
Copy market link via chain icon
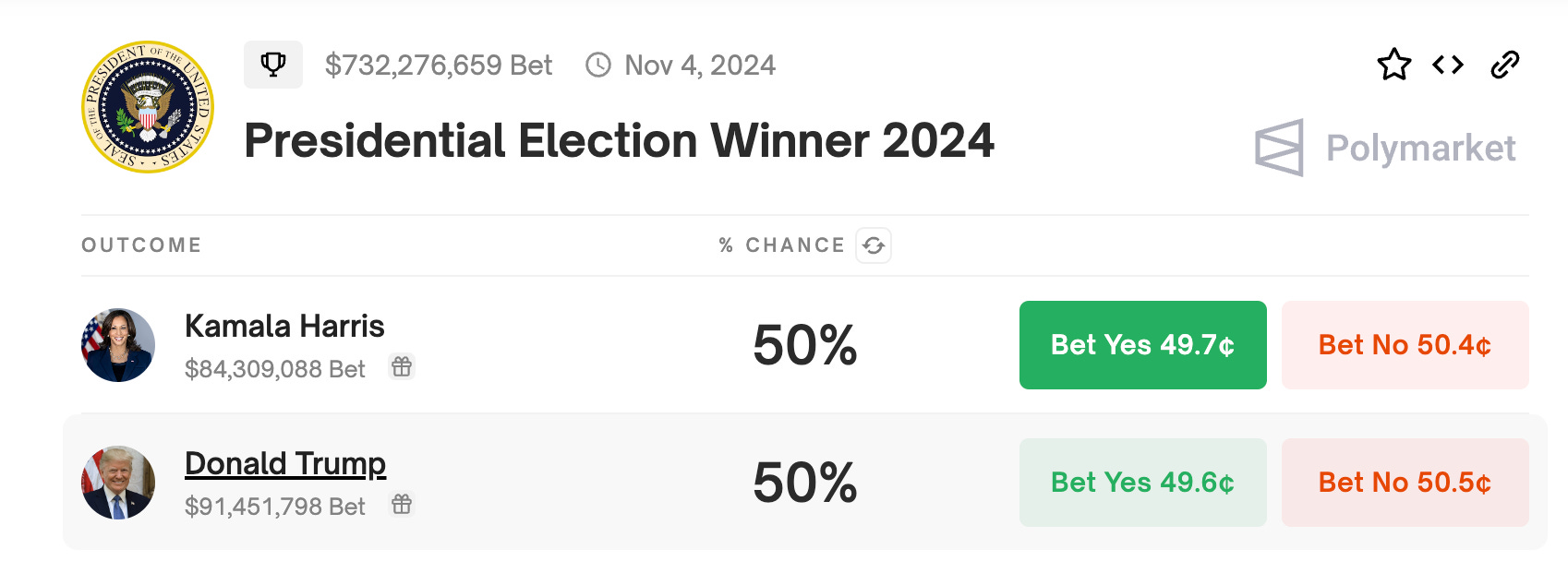click(1505, 65)
